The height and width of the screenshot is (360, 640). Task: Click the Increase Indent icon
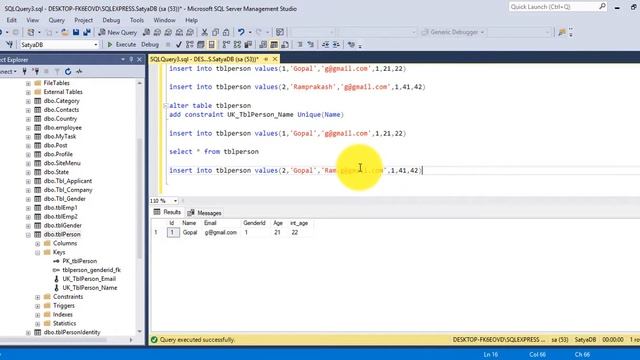pyautogui.click(x=336, y=44)
